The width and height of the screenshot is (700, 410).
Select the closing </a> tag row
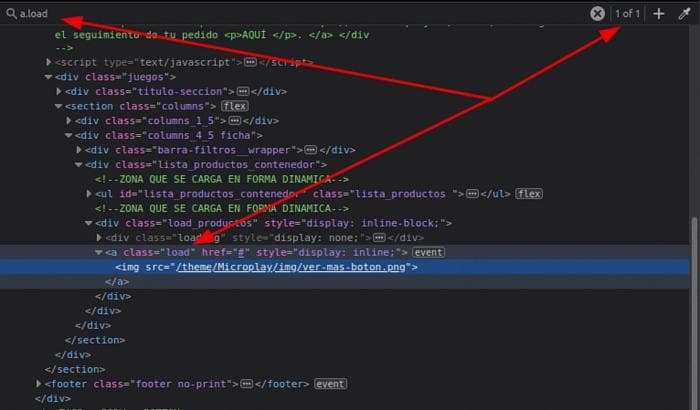tap(344, 282)
